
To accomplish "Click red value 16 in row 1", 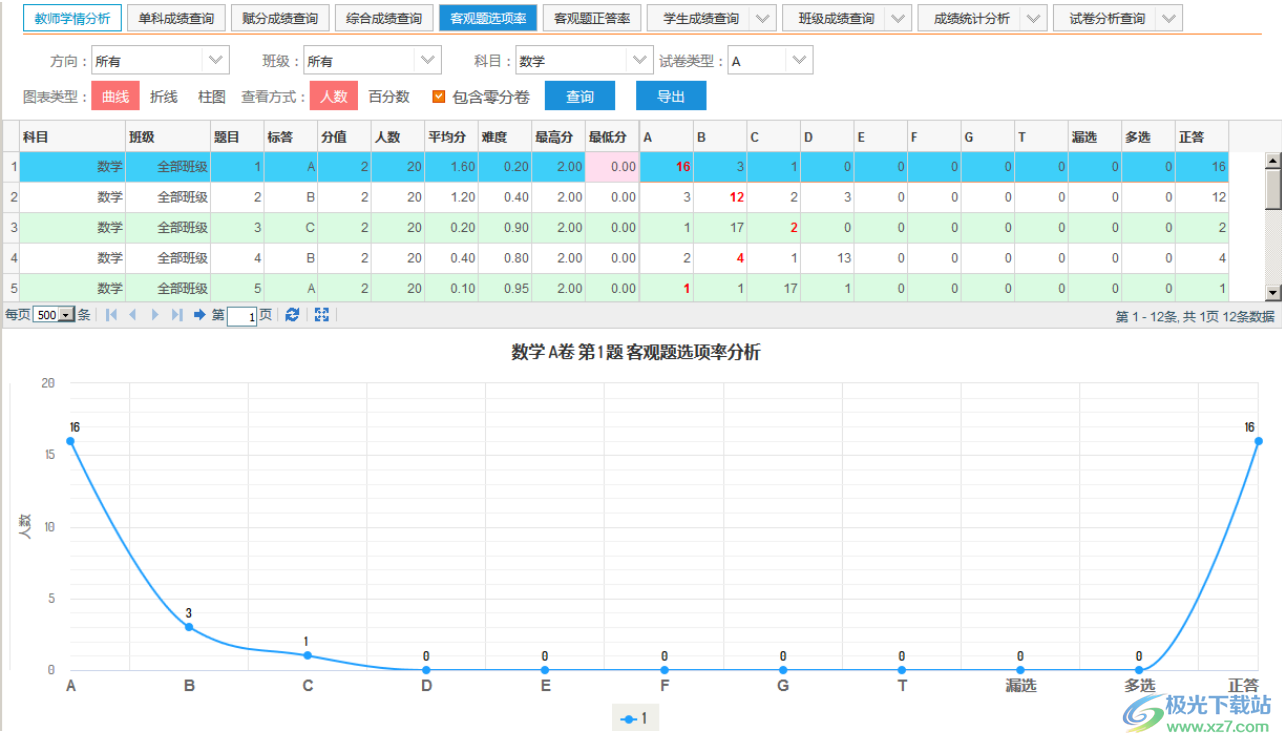I will click(683, 167).
